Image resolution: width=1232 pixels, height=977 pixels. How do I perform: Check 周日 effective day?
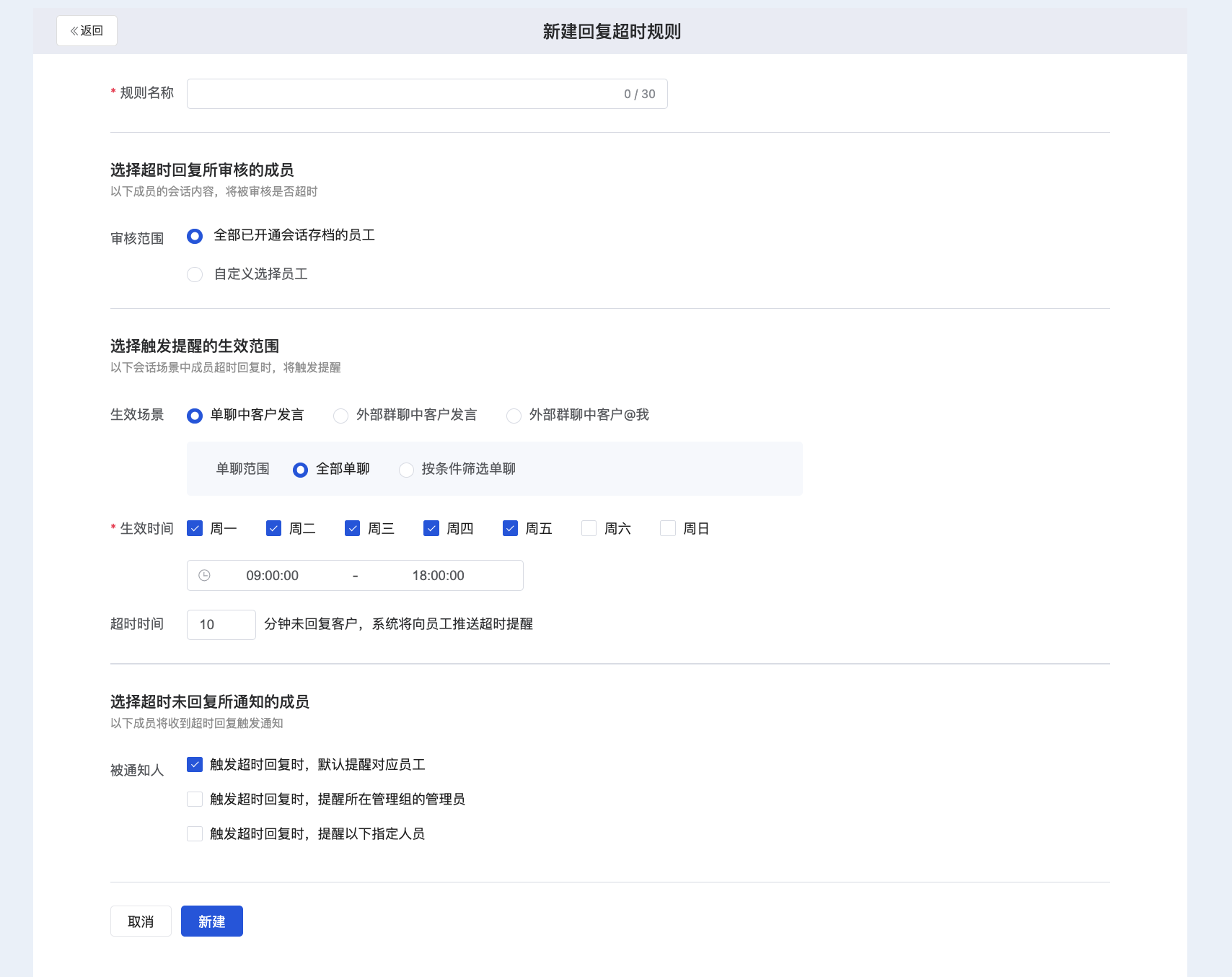(x=668, y=528)
